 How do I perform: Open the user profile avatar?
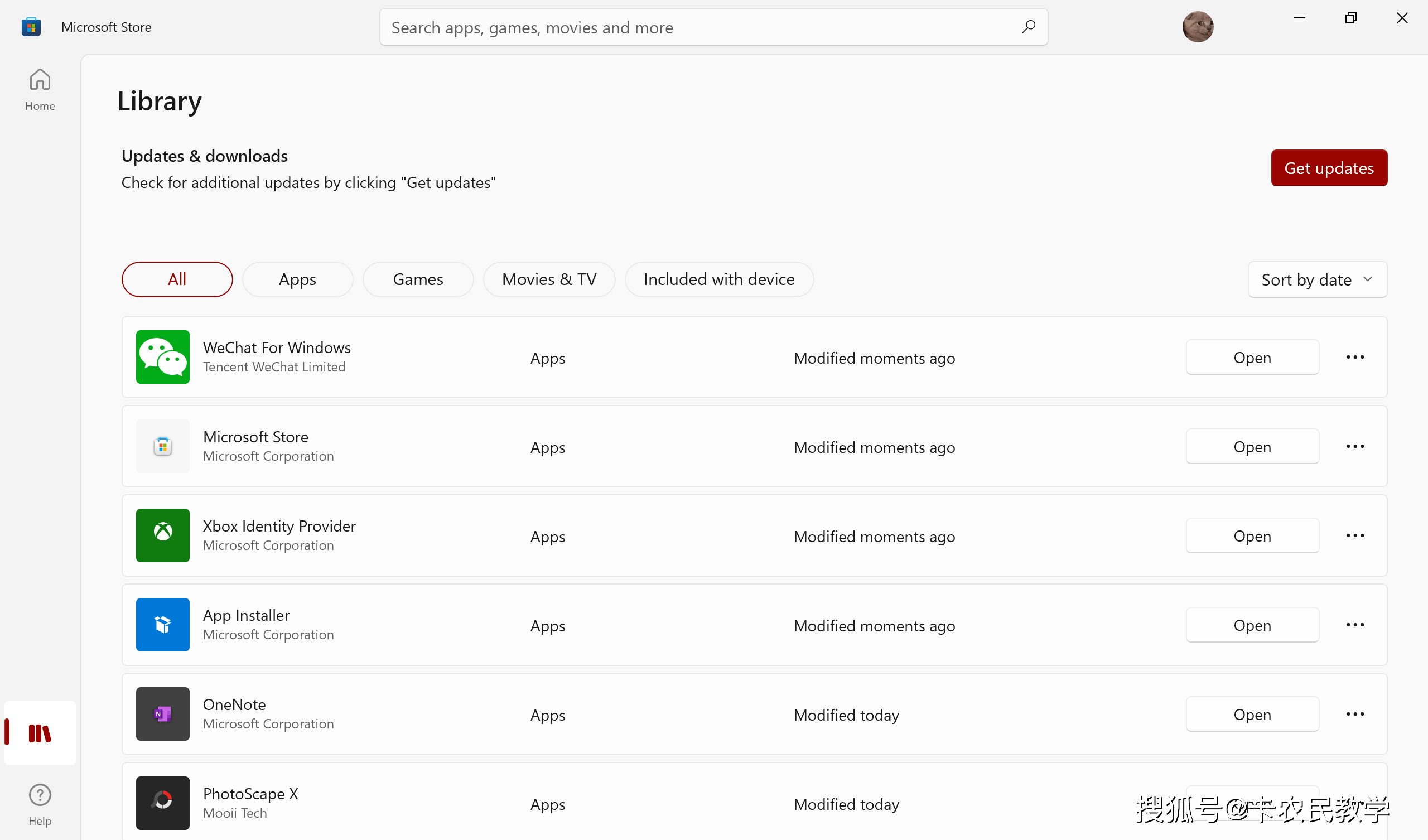click(1198, 27)
